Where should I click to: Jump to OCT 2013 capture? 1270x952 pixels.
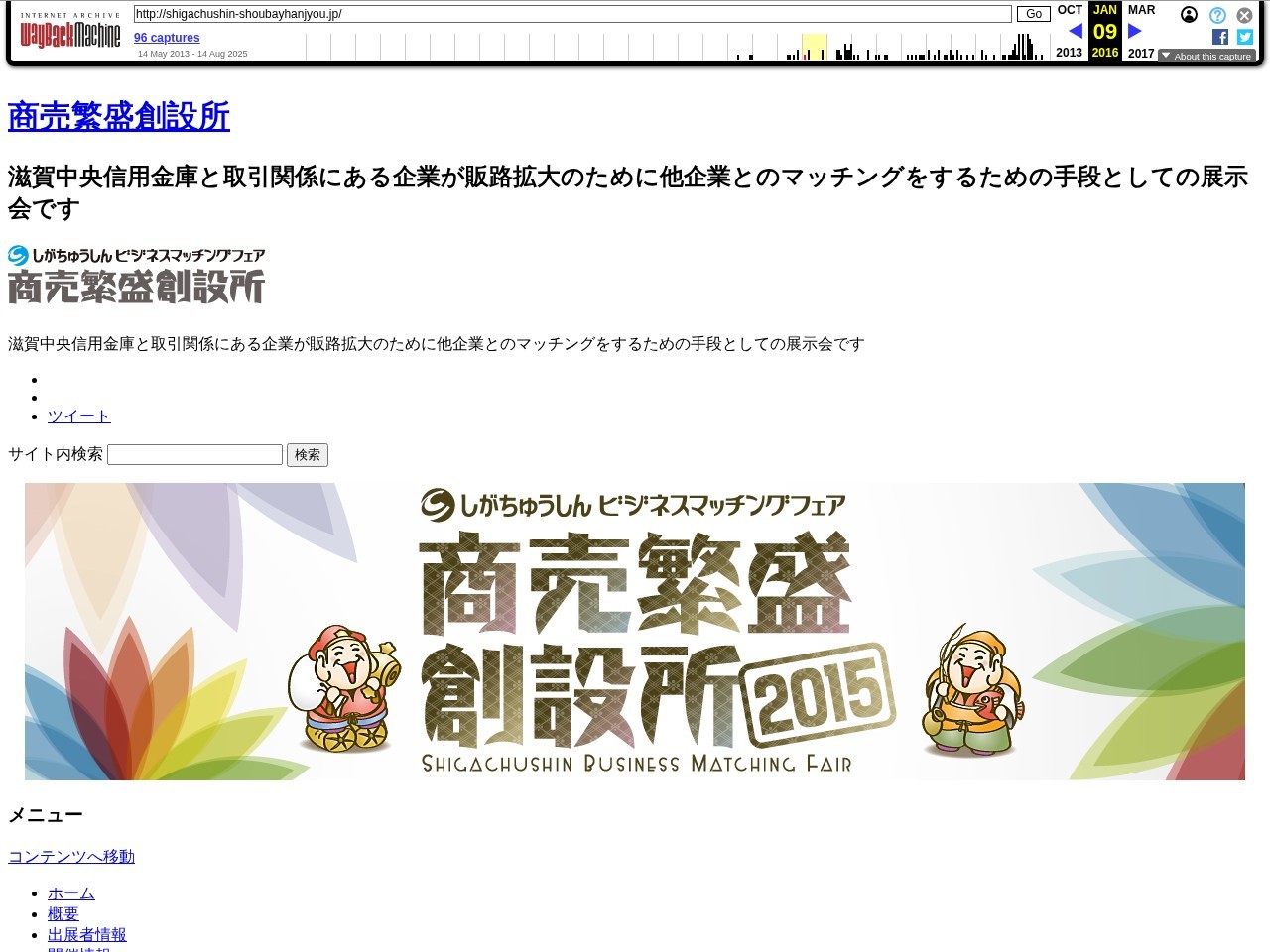click(x=1070, y=10)
